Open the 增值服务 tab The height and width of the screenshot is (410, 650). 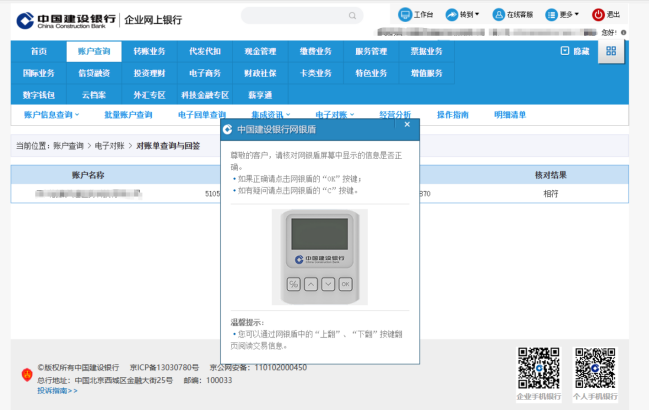(427, 73)
